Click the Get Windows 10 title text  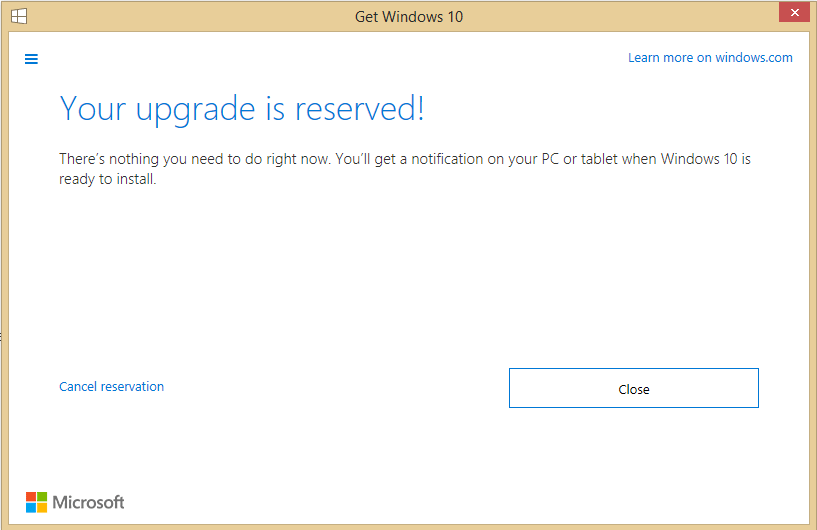point(409,17)
